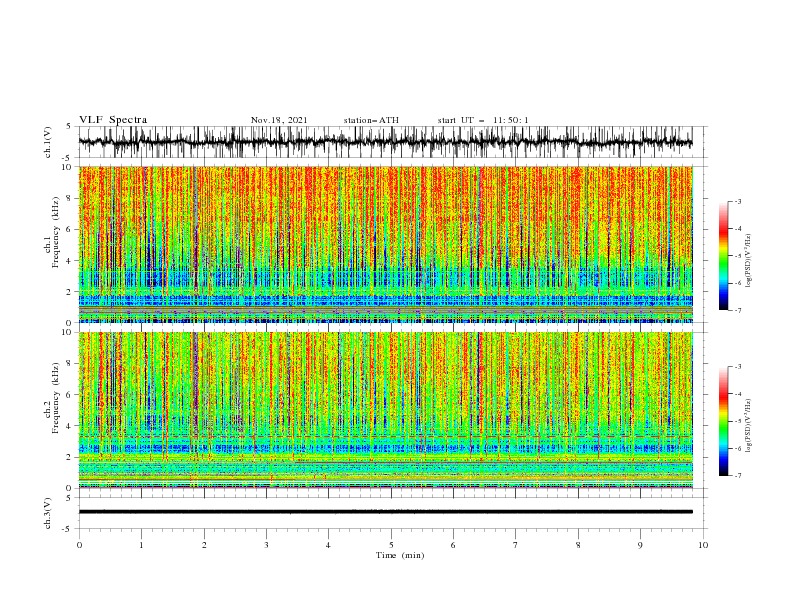Screen dimensions: 792x612
Task: Click the "start UT = 11:50:1" text
Action: click(x=483, y=120)
